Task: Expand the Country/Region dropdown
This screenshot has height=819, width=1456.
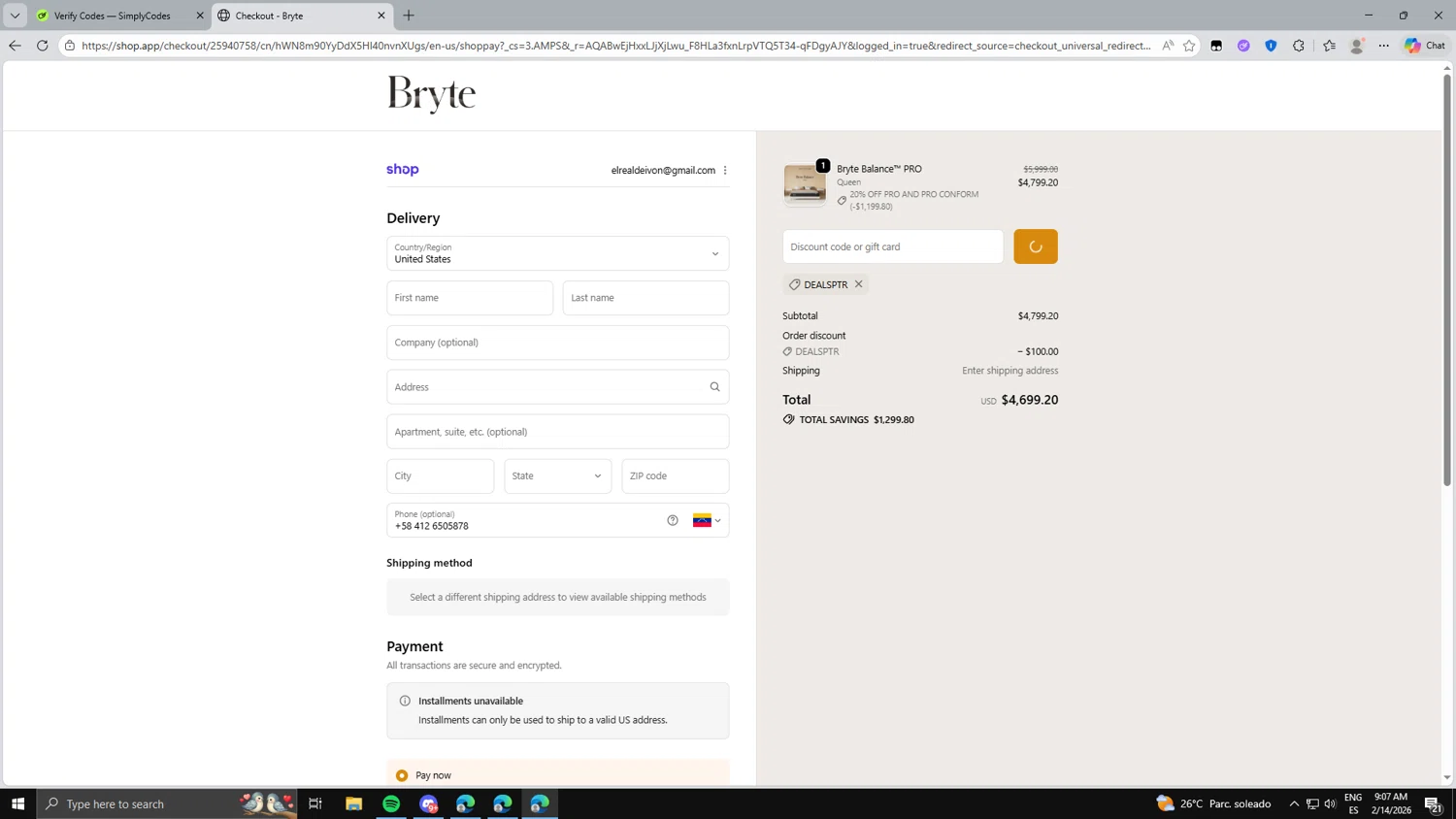Action: pyautogui.click(x=558, y=253)
